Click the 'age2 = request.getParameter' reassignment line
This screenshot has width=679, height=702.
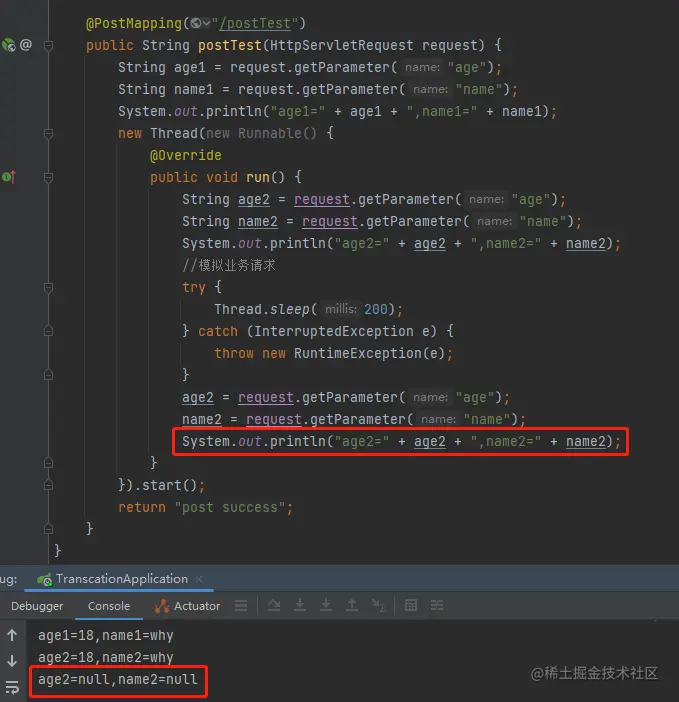tap(346, 397)
